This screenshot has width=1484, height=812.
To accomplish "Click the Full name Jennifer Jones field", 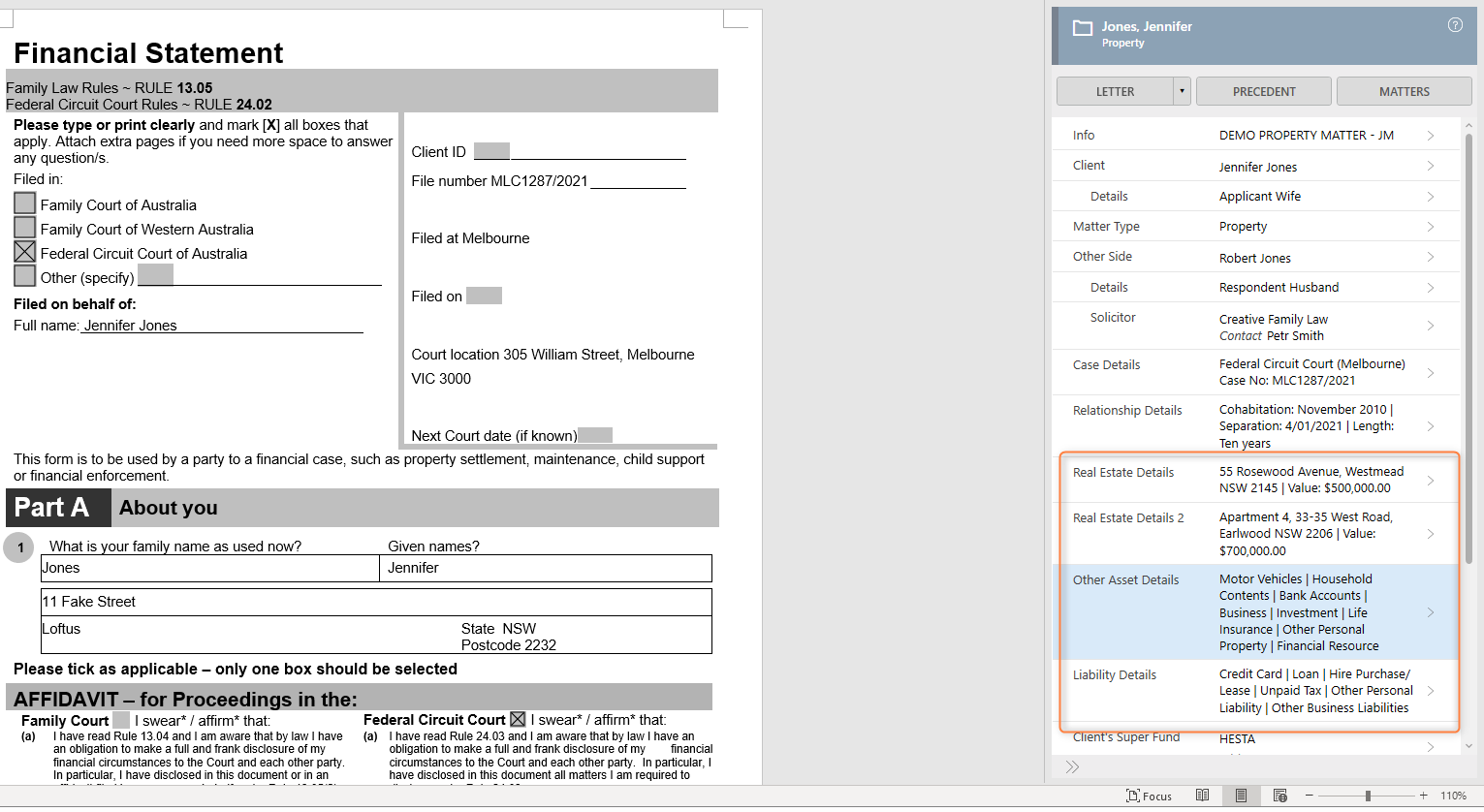I will pos(222,326).
